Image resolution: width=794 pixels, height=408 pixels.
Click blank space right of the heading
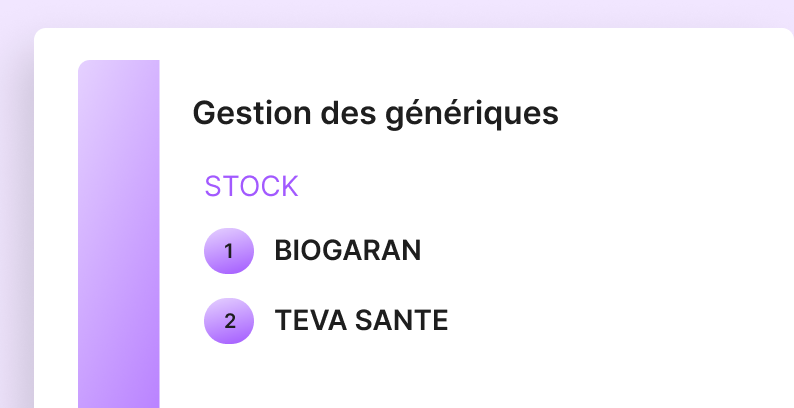click(x=680, y=113)
